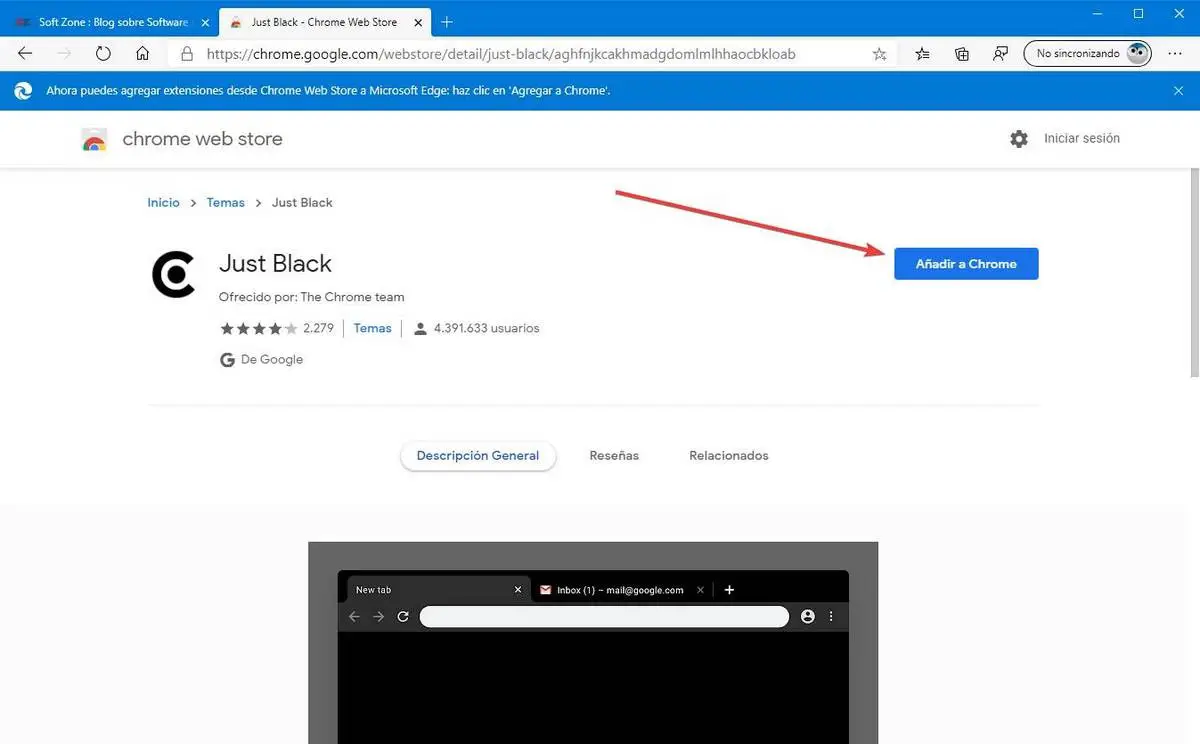Click the padlock site info icon
The image size is (1200, 744).
pyautogui.click(x=187, y=54)
